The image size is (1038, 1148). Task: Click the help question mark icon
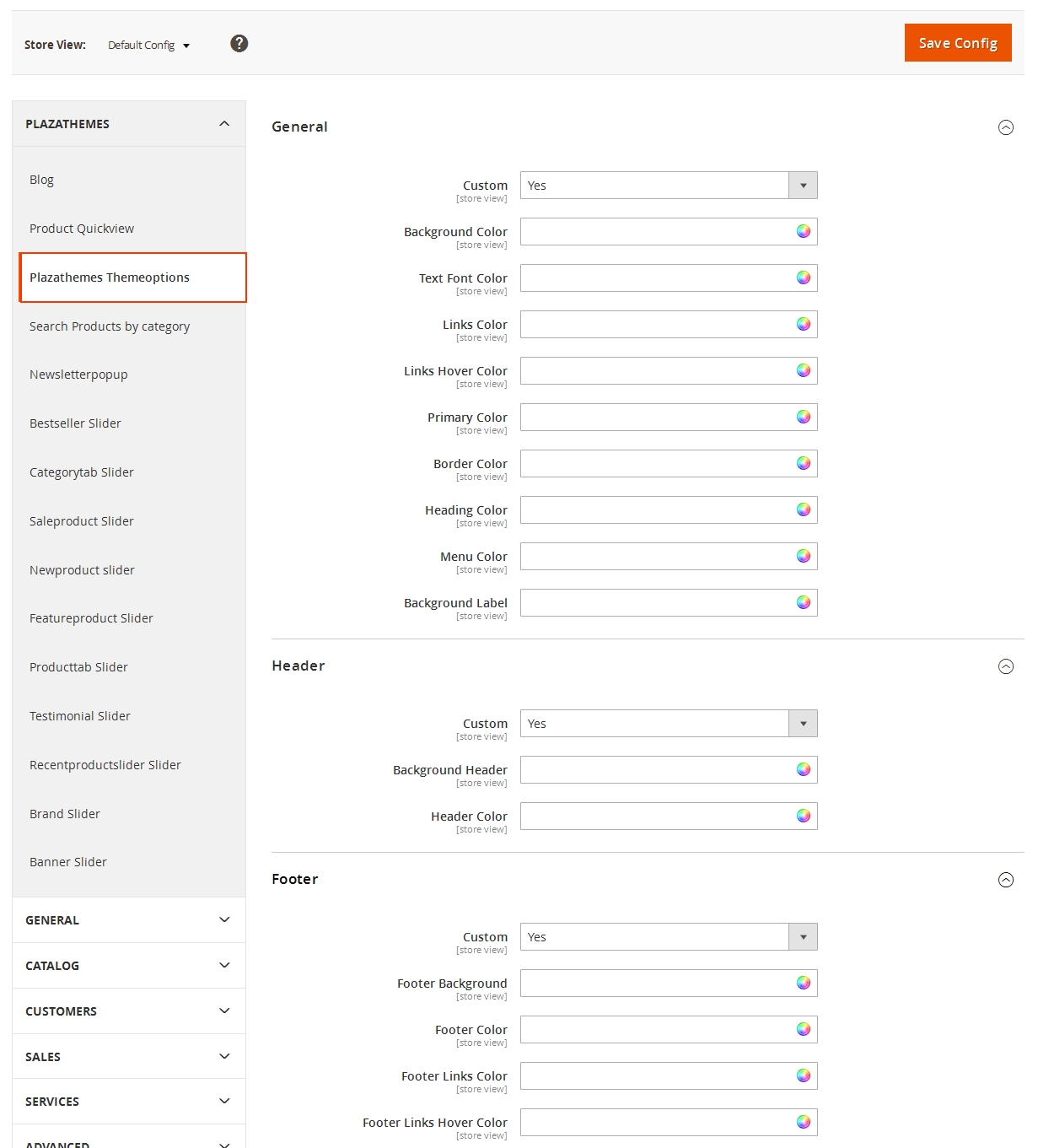[239, 43]
